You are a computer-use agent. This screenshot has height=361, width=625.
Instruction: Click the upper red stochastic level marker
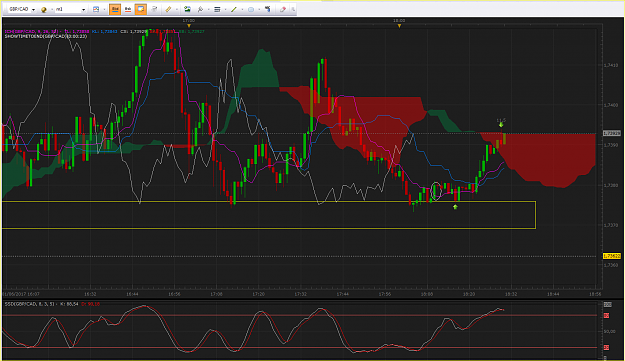(606, 316)
